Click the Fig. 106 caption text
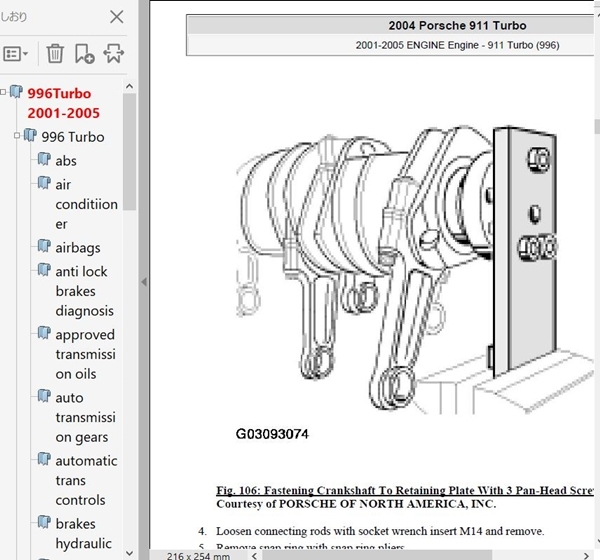The height and width of the screenshot is (560, 600). click(x=405, y=490)
